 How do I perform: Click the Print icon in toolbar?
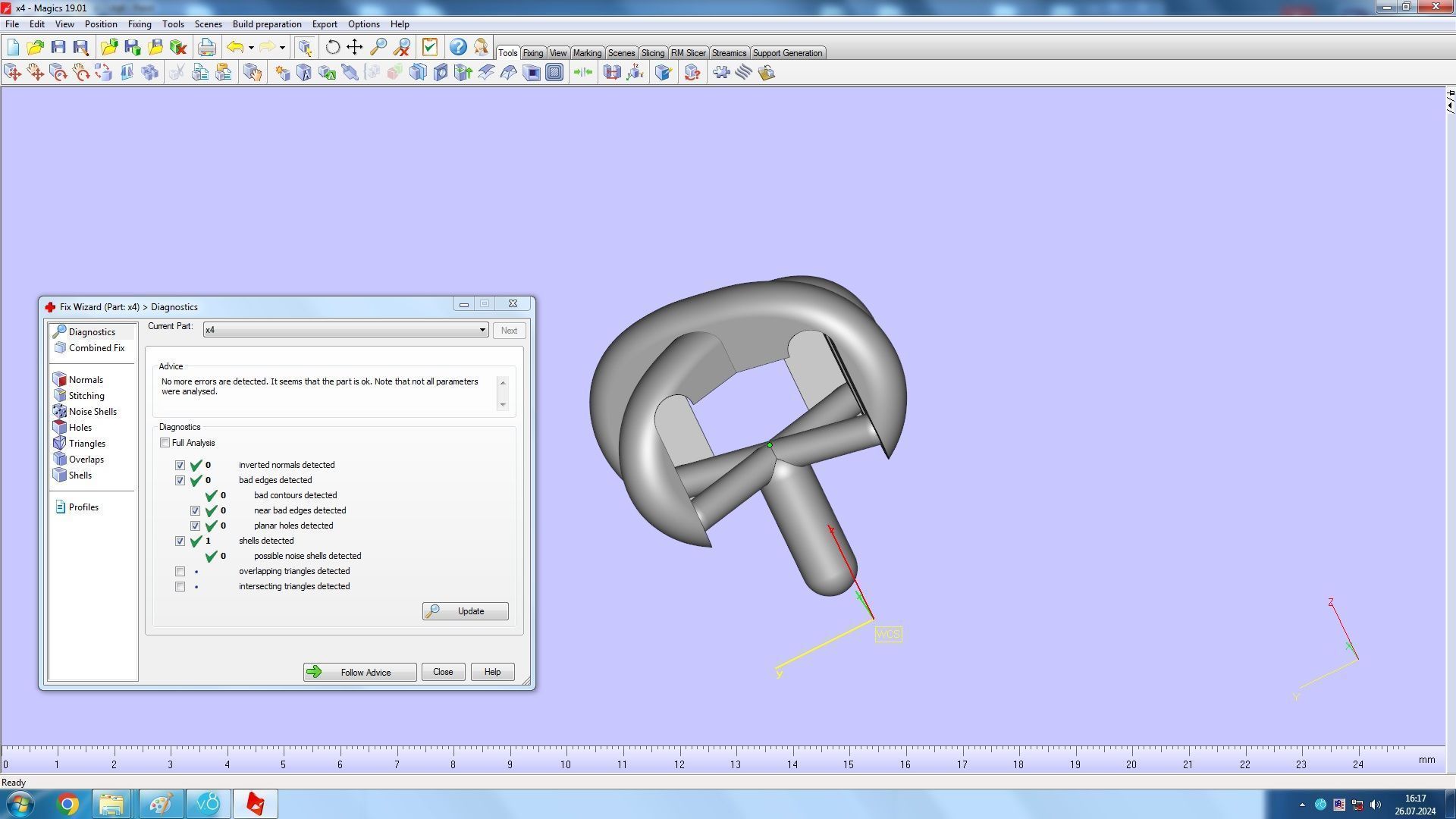pyautogui.click(x=206, y=48)
